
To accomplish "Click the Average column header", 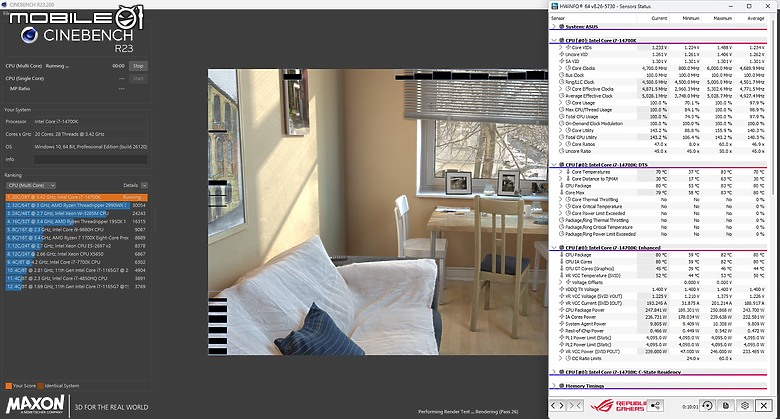I will pos(756,18).
